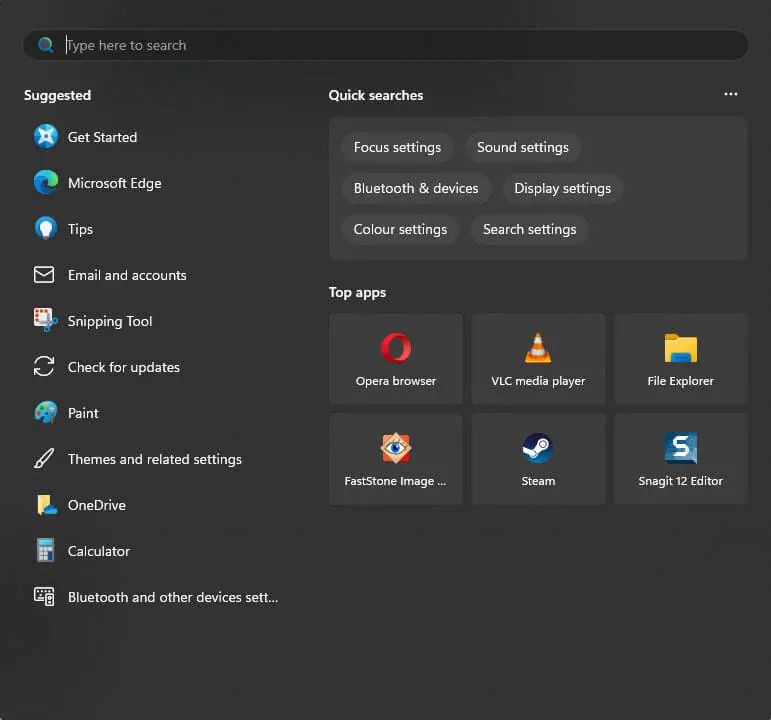Click the Check for updates refresh icon

pos(44,366)
